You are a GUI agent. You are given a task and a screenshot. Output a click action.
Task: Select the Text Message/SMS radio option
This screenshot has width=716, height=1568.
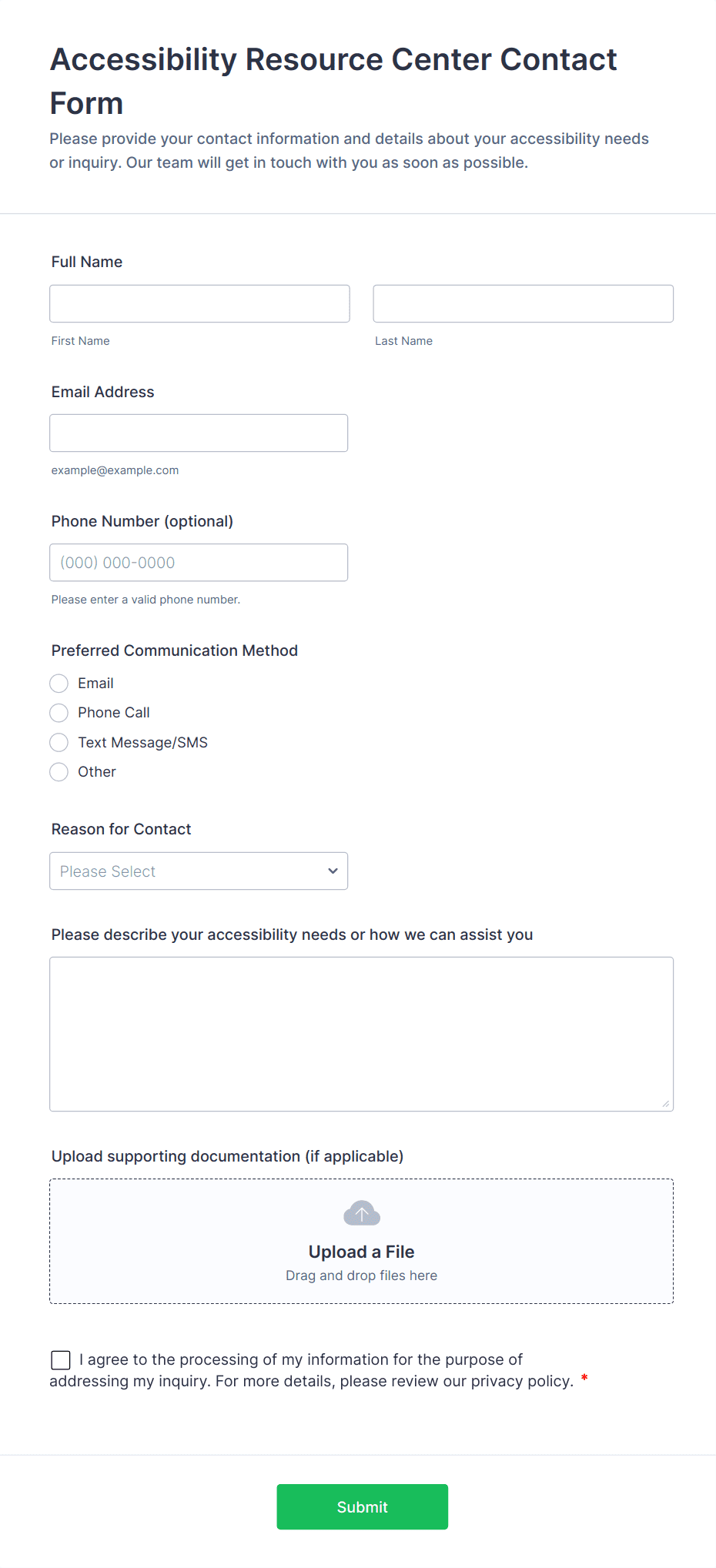(x=59, y=743)
